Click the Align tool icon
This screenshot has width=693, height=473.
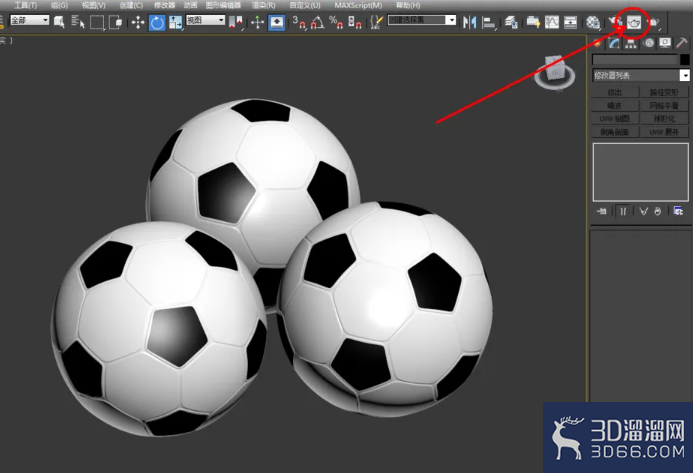[x=488, y=22]
